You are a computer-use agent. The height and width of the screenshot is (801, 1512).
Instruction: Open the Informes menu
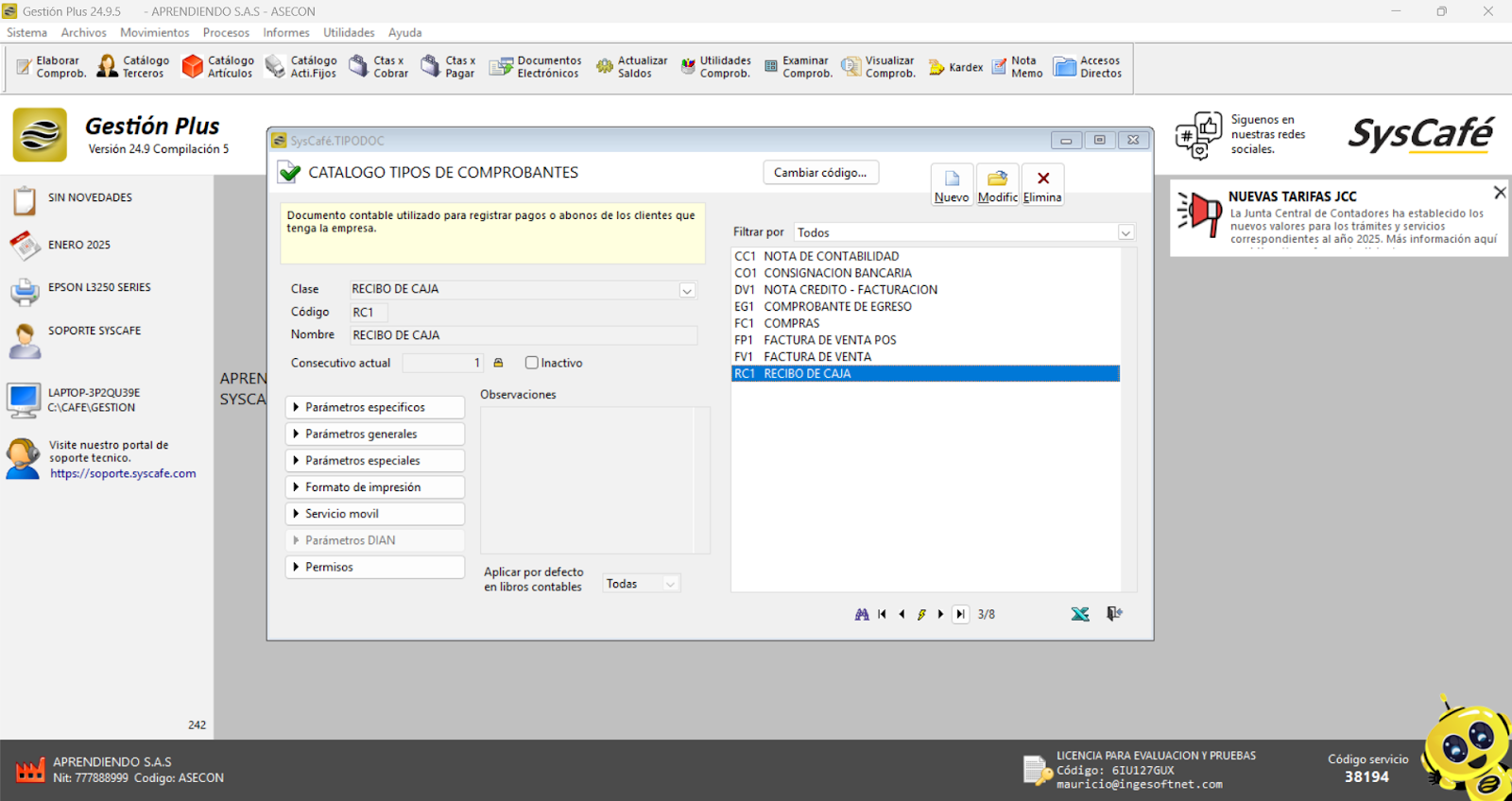(x=285, y=32)
